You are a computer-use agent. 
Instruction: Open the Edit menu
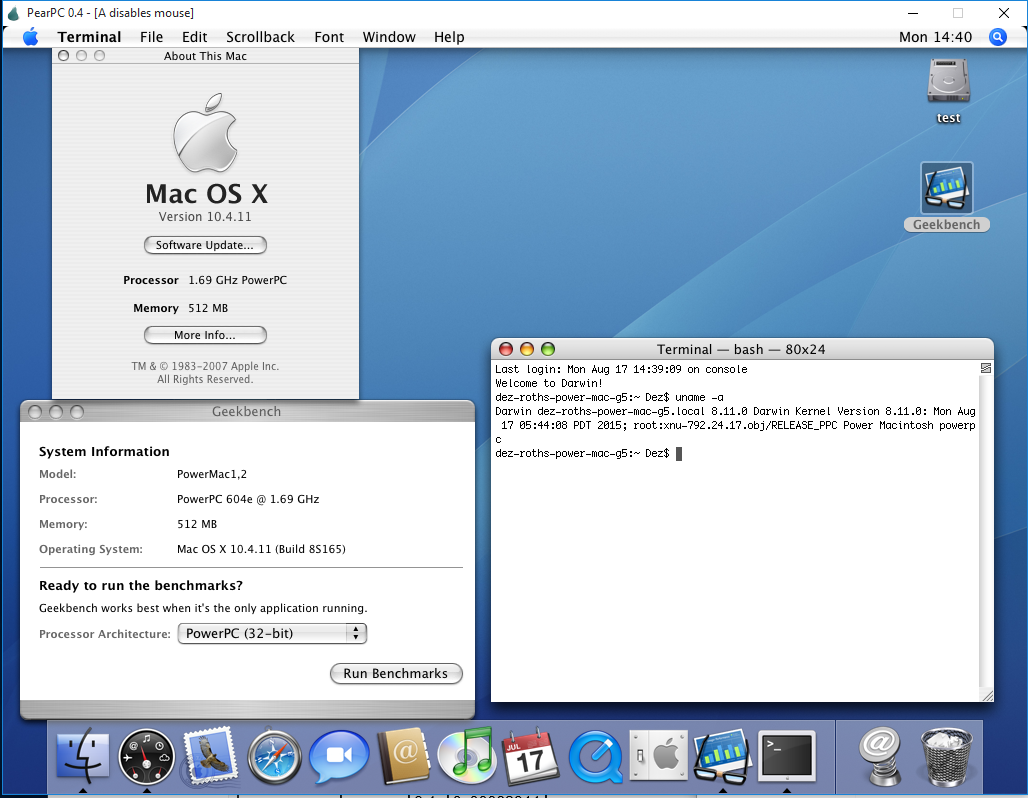pos(194,37)
